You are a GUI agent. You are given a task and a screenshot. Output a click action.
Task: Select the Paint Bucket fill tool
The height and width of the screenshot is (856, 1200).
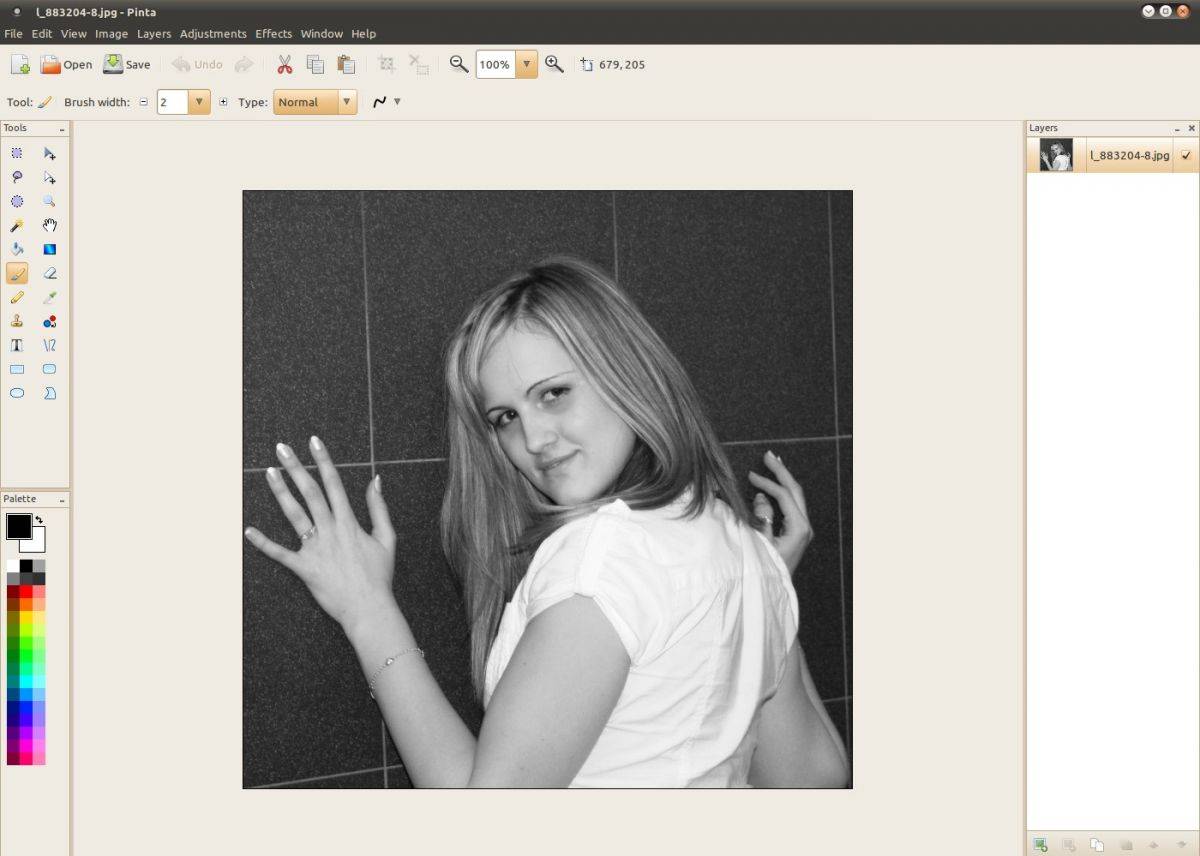[x=17, y=250]
